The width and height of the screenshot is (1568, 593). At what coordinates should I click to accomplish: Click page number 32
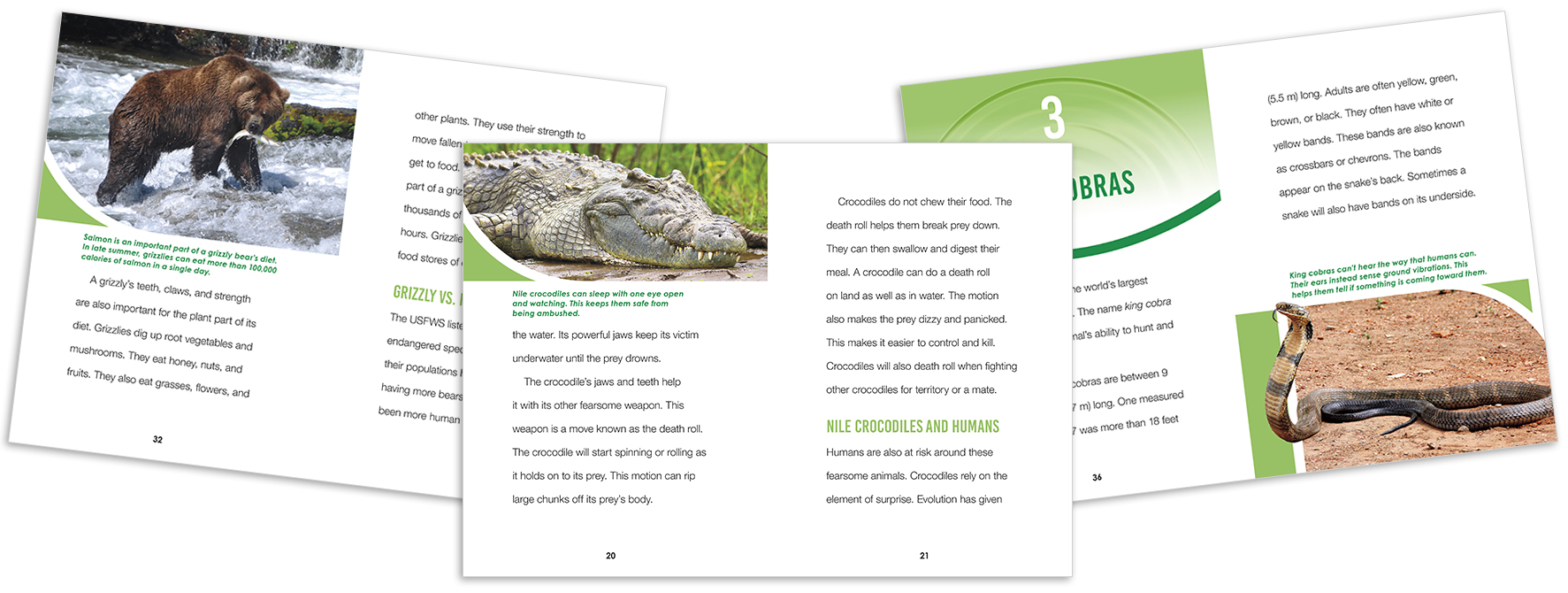coord(157,439)
